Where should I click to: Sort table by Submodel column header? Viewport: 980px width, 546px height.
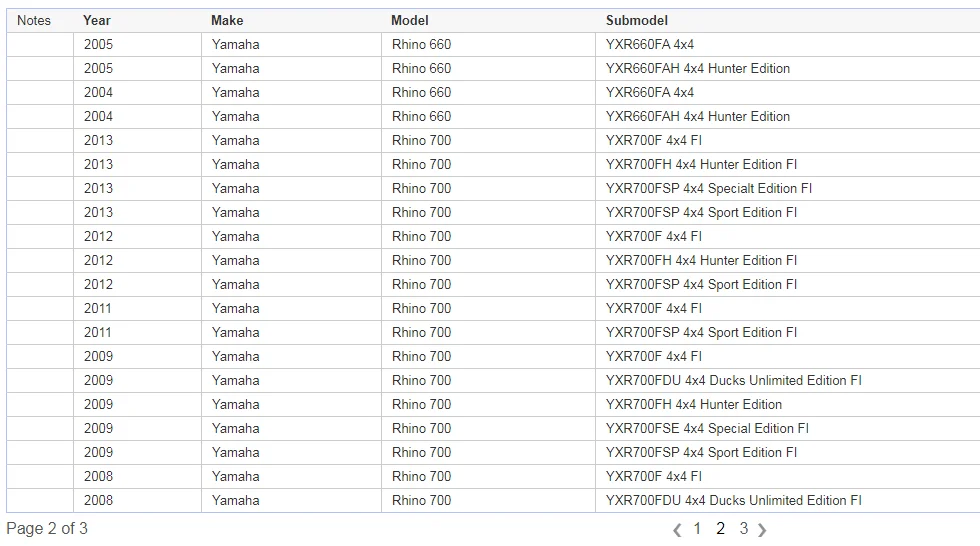click(x=636, y=21)
